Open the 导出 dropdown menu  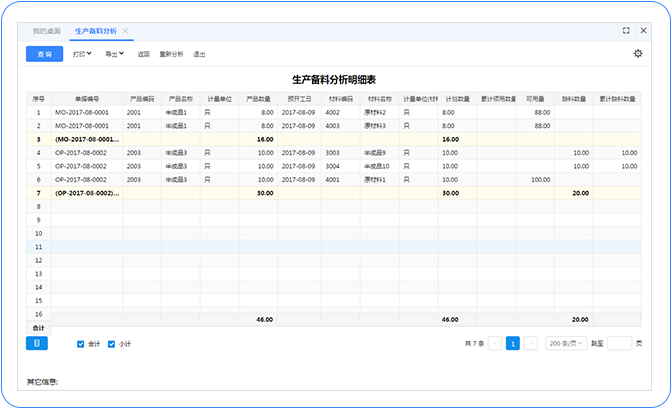coord(115,54)
